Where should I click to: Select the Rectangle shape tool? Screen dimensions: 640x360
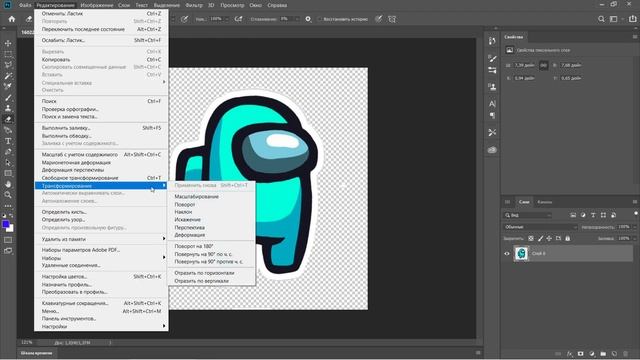[x=8, y=173]
